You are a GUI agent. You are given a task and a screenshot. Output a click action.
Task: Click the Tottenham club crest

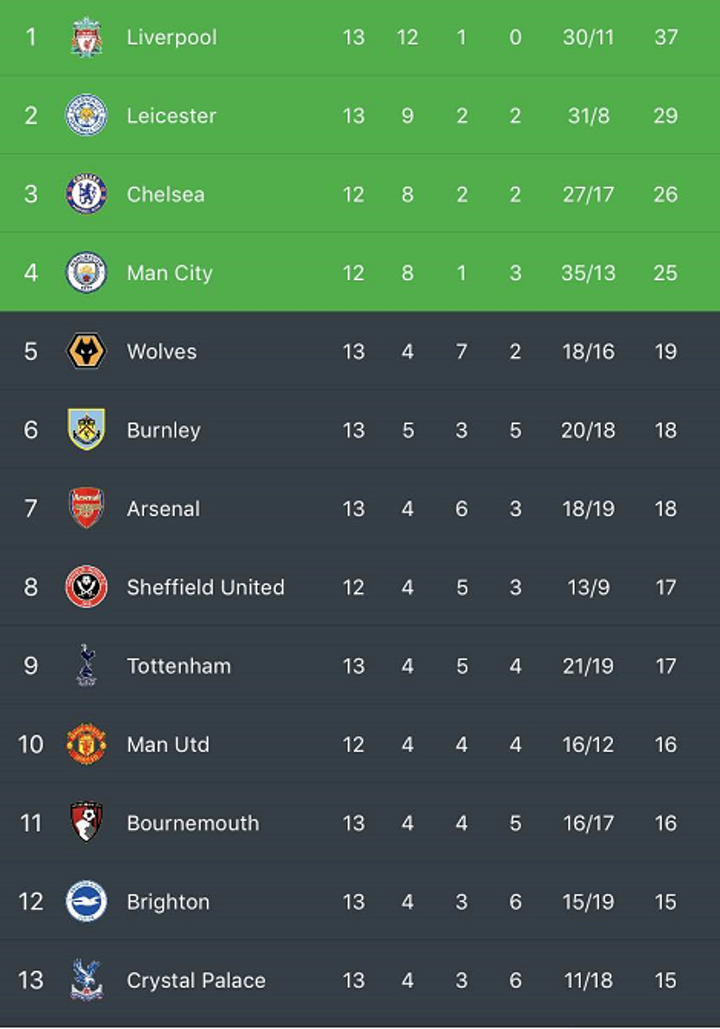pos(86,665)
